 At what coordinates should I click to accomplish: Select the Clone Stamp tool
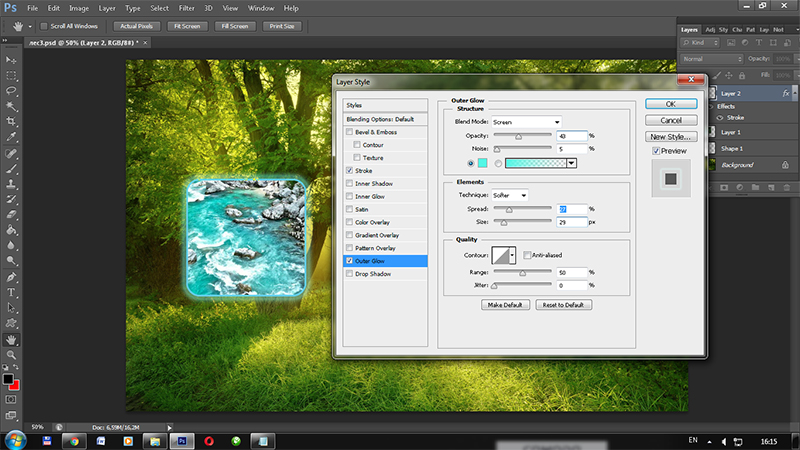click(11, 184)
